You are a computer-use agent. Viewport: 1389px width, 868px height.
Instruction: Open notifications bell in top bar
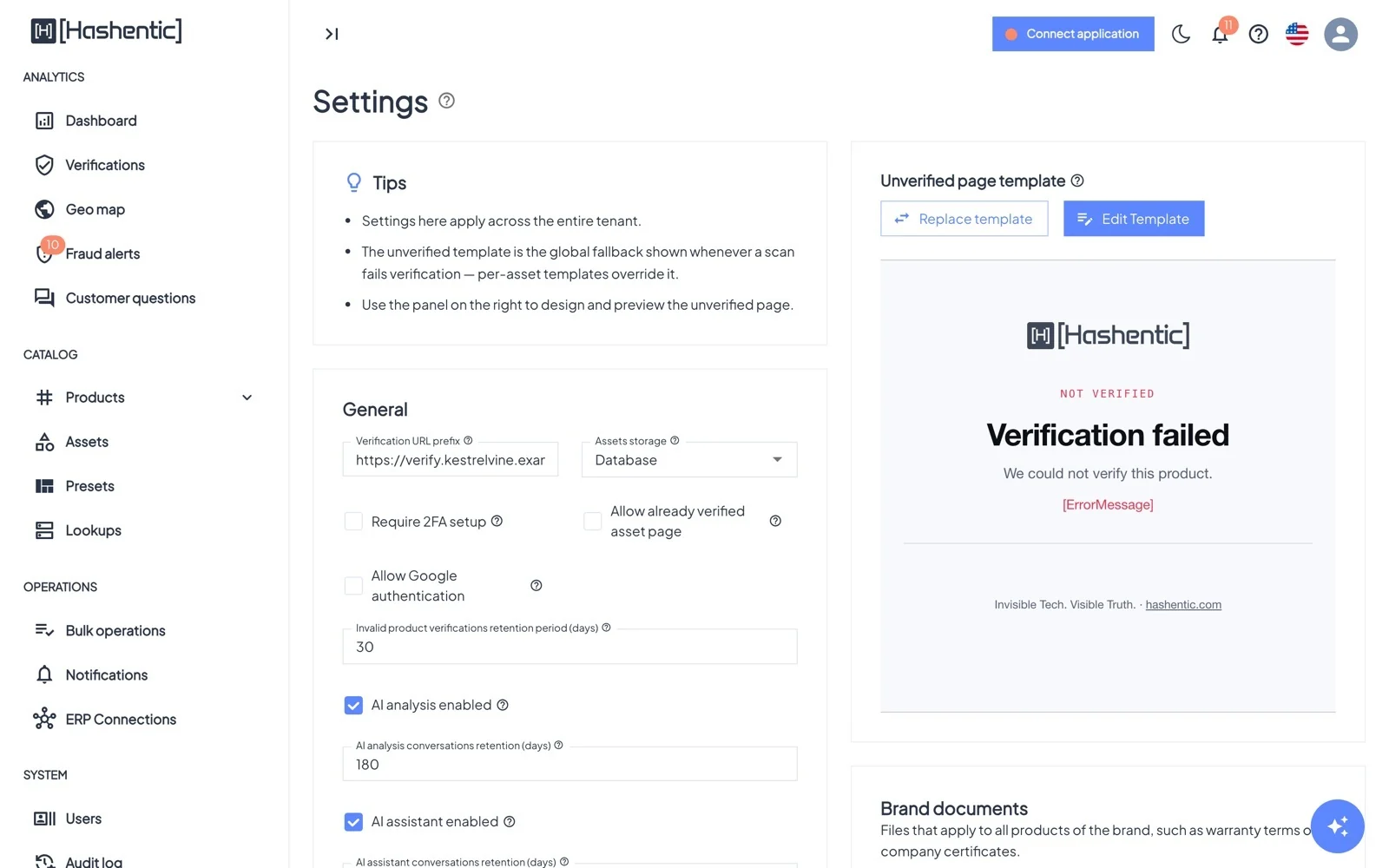(x=1220, y=34)
